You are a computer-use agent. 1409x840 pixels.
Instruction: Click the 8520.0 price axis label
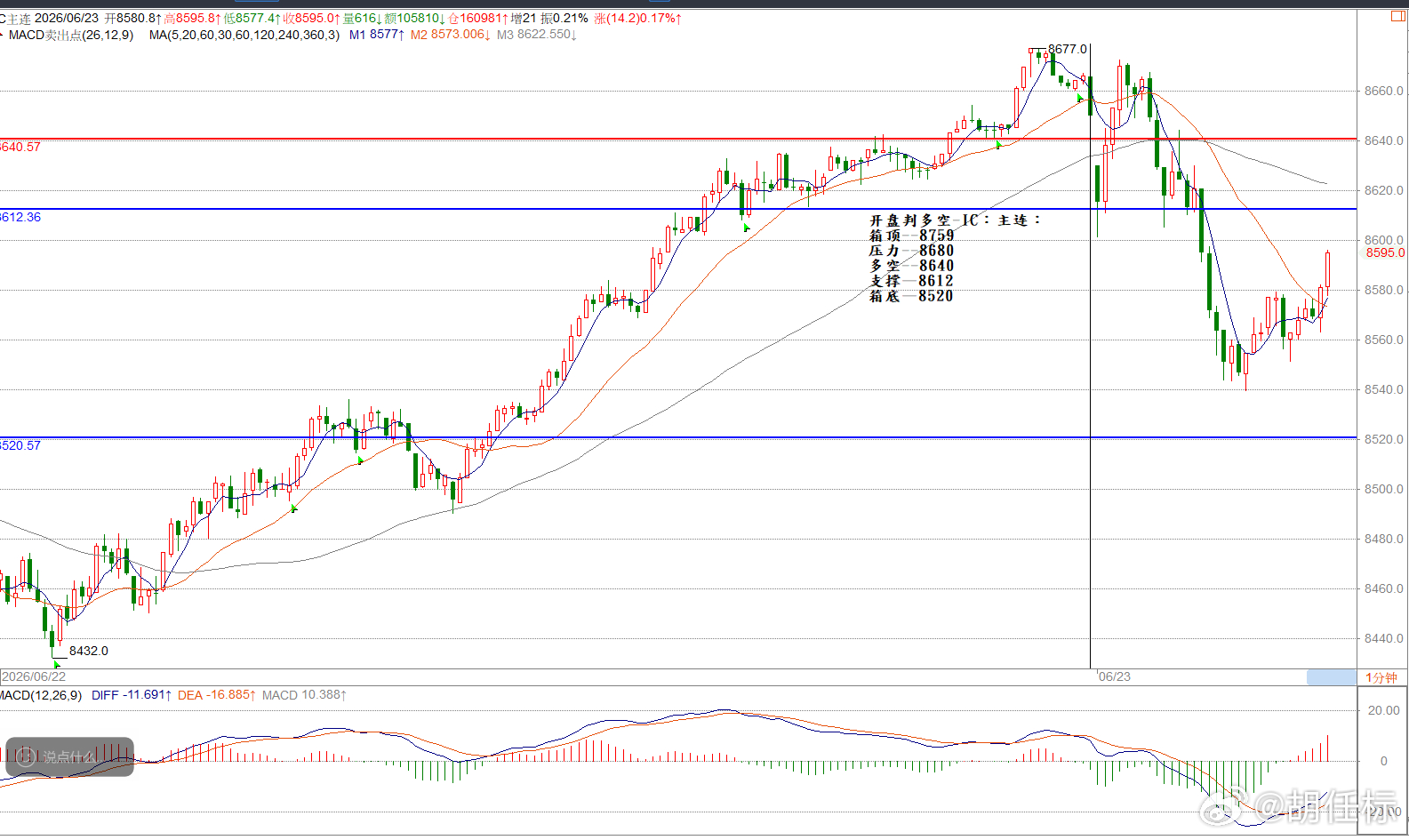tap(1384, 439)
